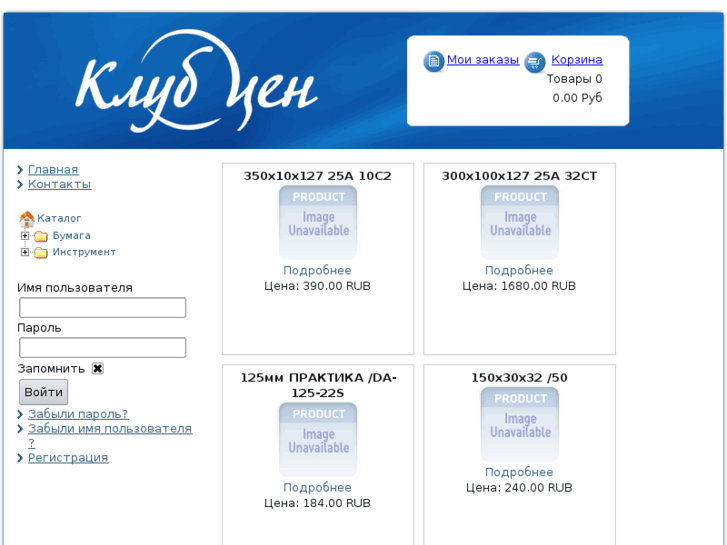The width and height of the screenshot is (727, 545).
Task: Toggle the Запомнить checkbox
Action: click(97, 368)
